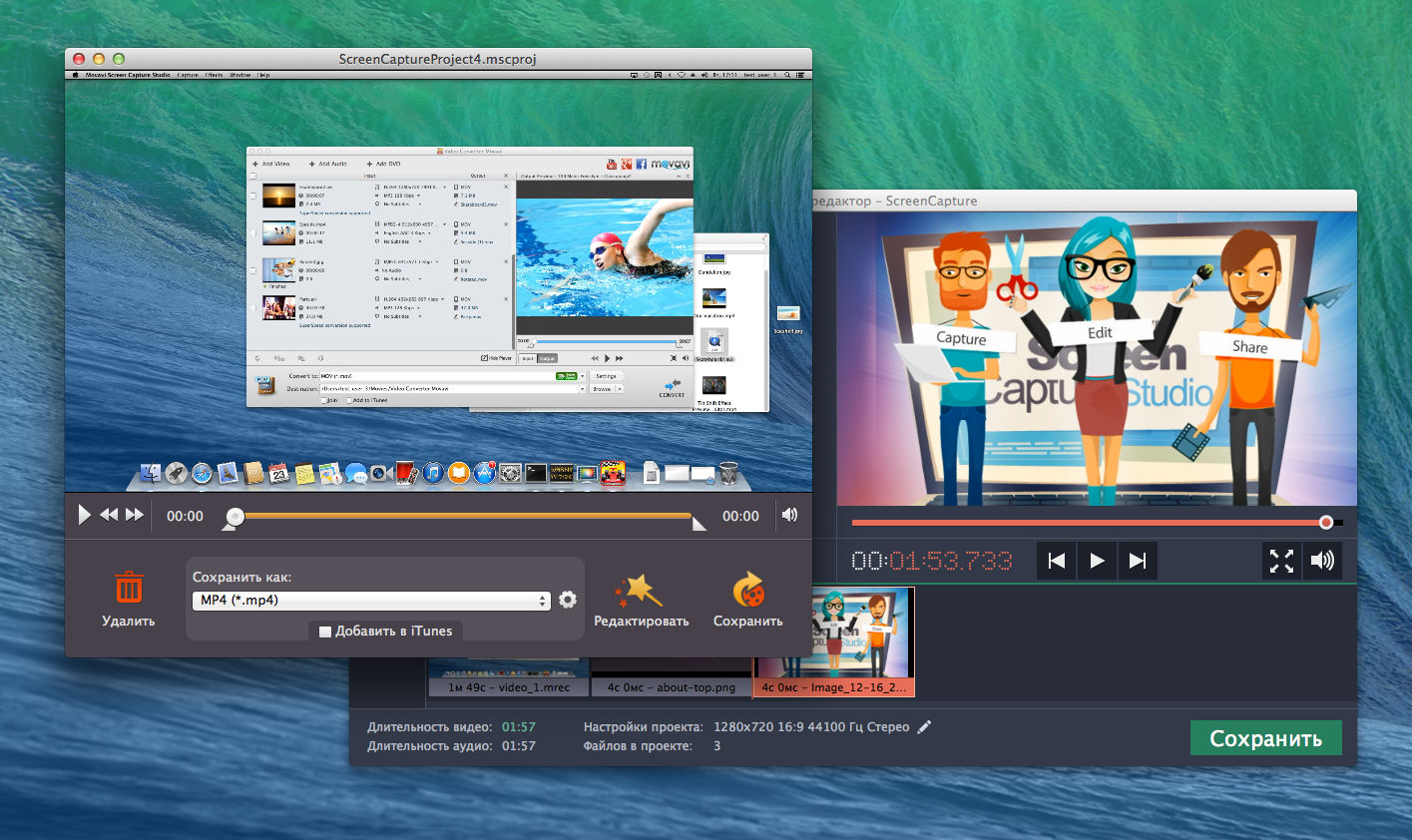Edit project settings with the pencil icon
1412x840 pixels.
924,727
